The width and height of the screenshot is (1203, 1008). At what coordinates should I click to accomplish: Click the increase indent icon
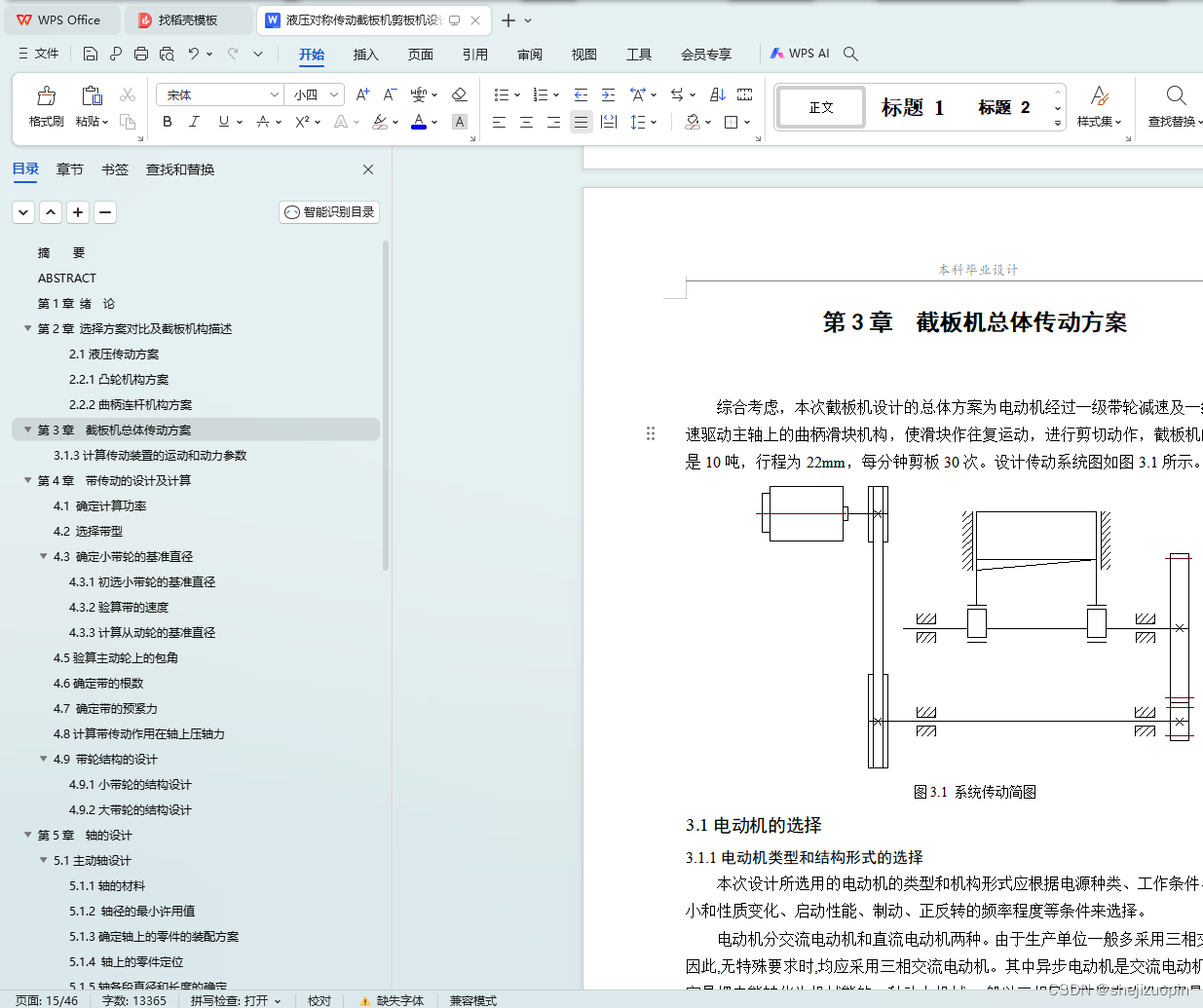608,94
